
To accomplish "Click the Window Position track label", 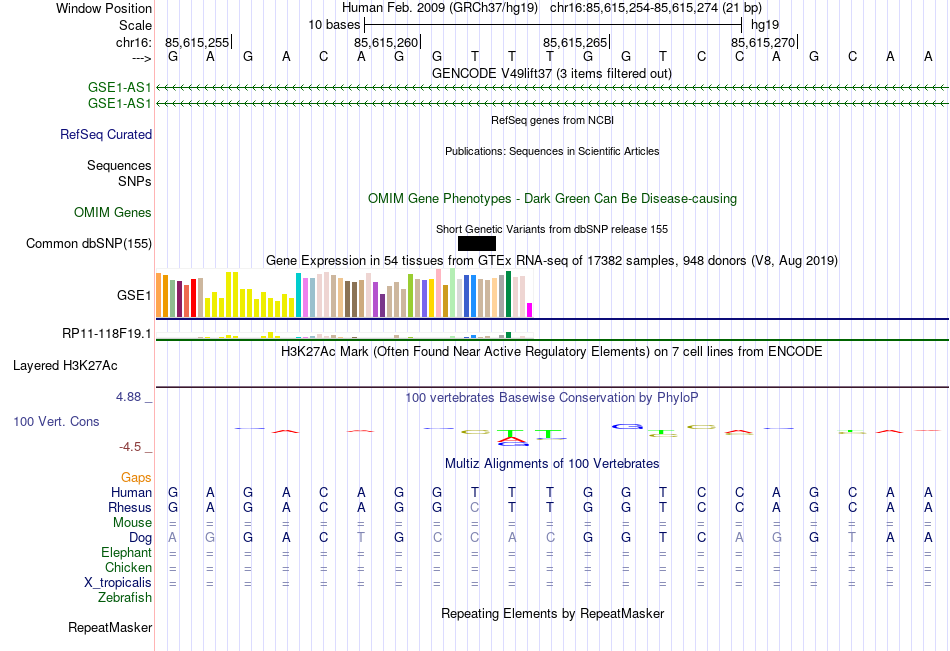I will pyautogui.click(x=104, y=8).
